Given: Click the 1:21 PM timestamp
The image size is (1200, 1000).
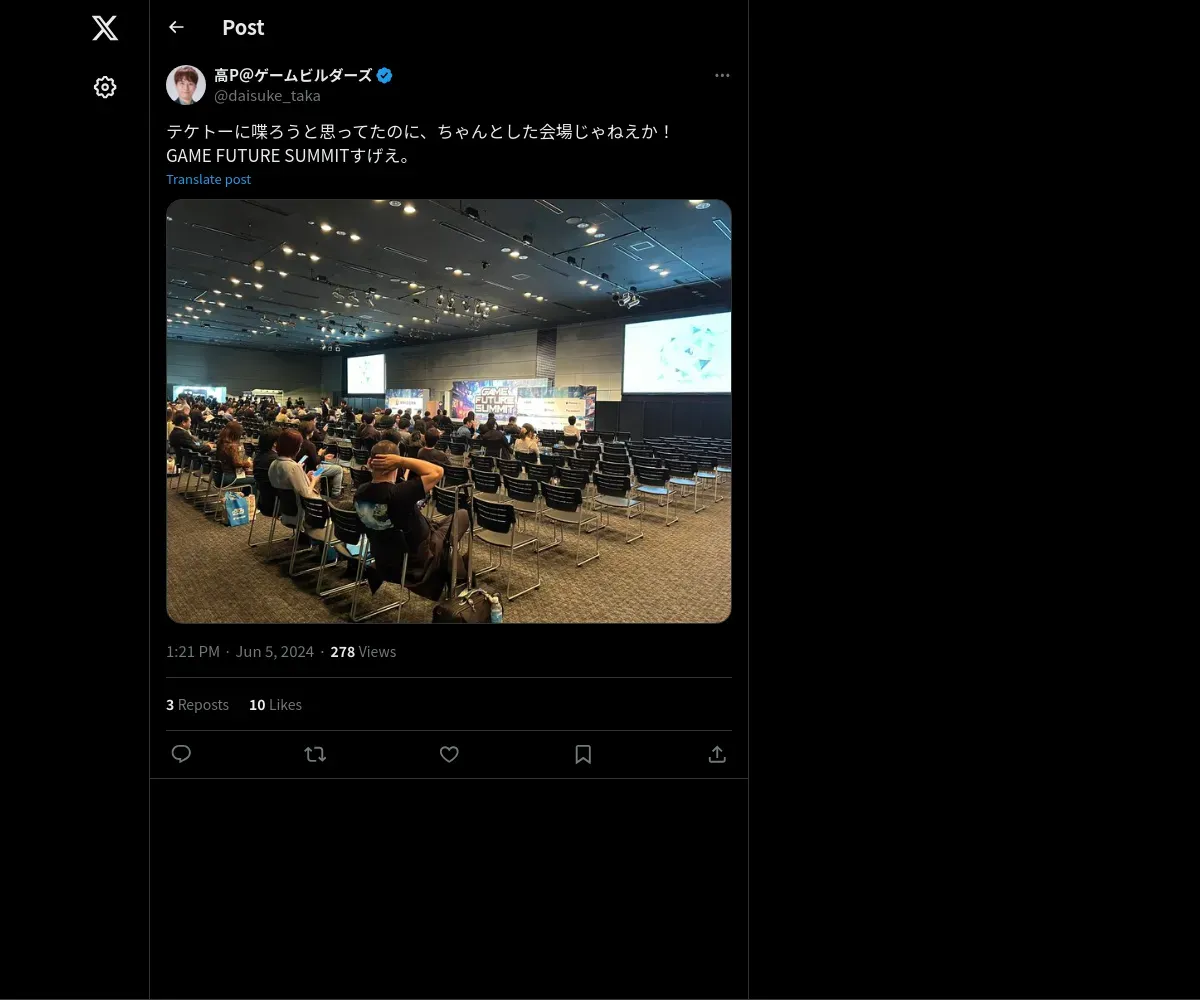Looking at the screenshot, I should pos(193,651).
